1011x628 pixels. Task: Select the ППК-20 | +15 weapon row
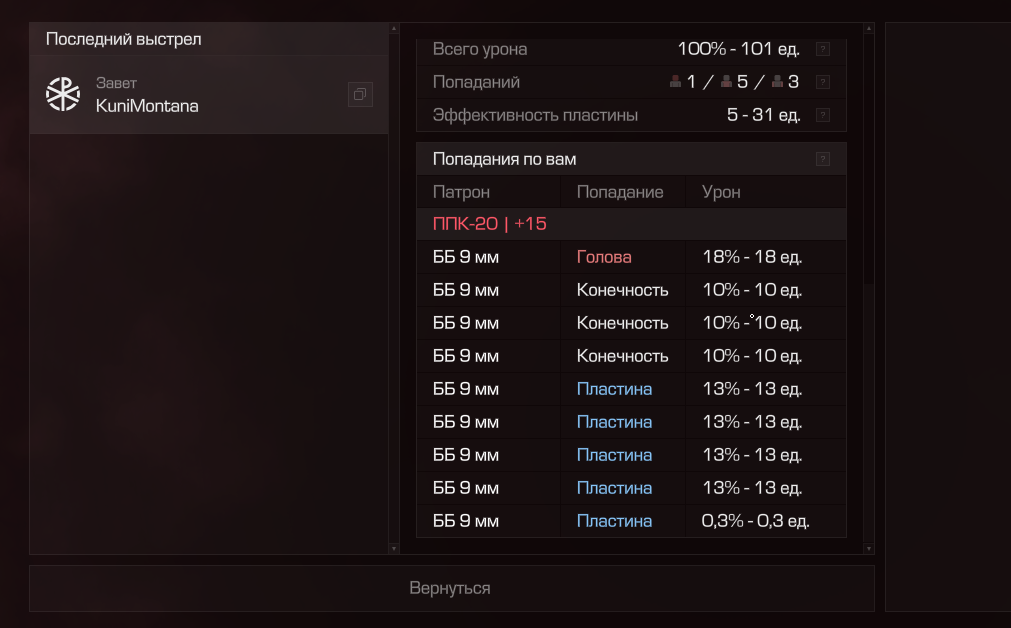tap(630, 224)
